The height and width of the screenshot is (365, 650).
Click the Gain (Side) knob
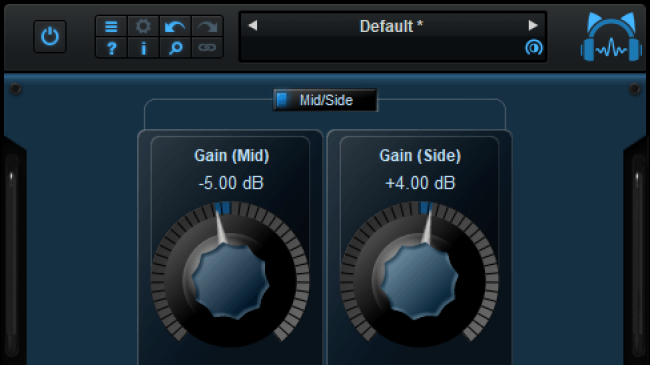click(419, 281)
